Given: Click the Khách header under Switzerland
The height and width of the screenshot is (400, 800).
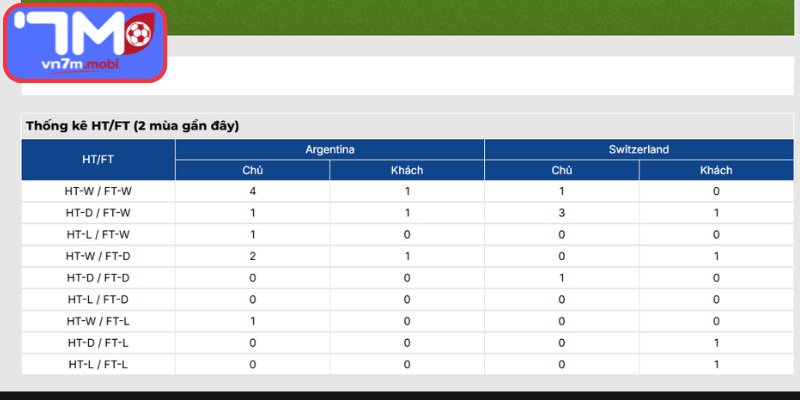Looking at the screenshot, I should pyautogui.click(x=716, y=170).
